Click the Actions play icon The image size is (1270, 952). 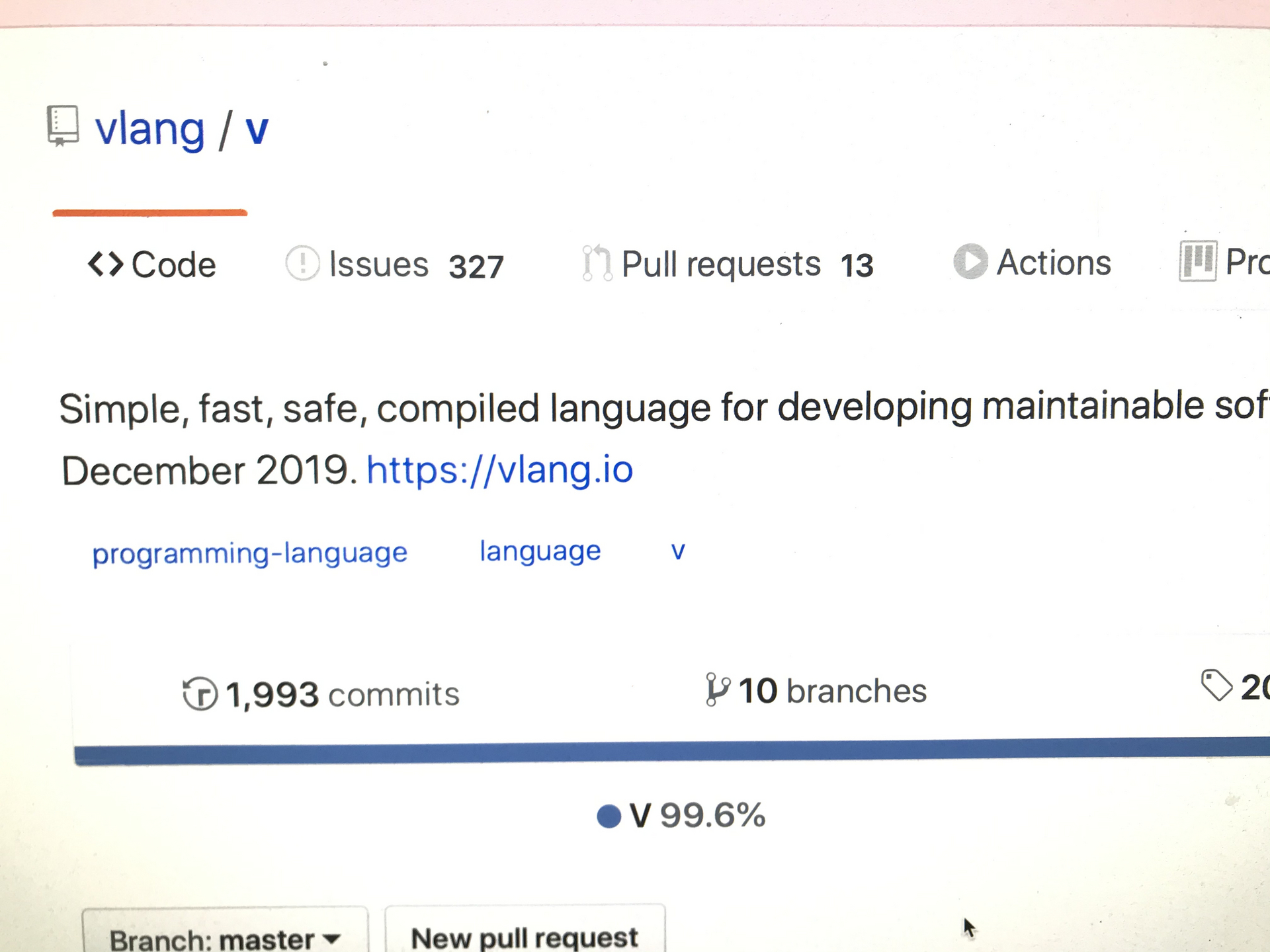pos(970,261)
